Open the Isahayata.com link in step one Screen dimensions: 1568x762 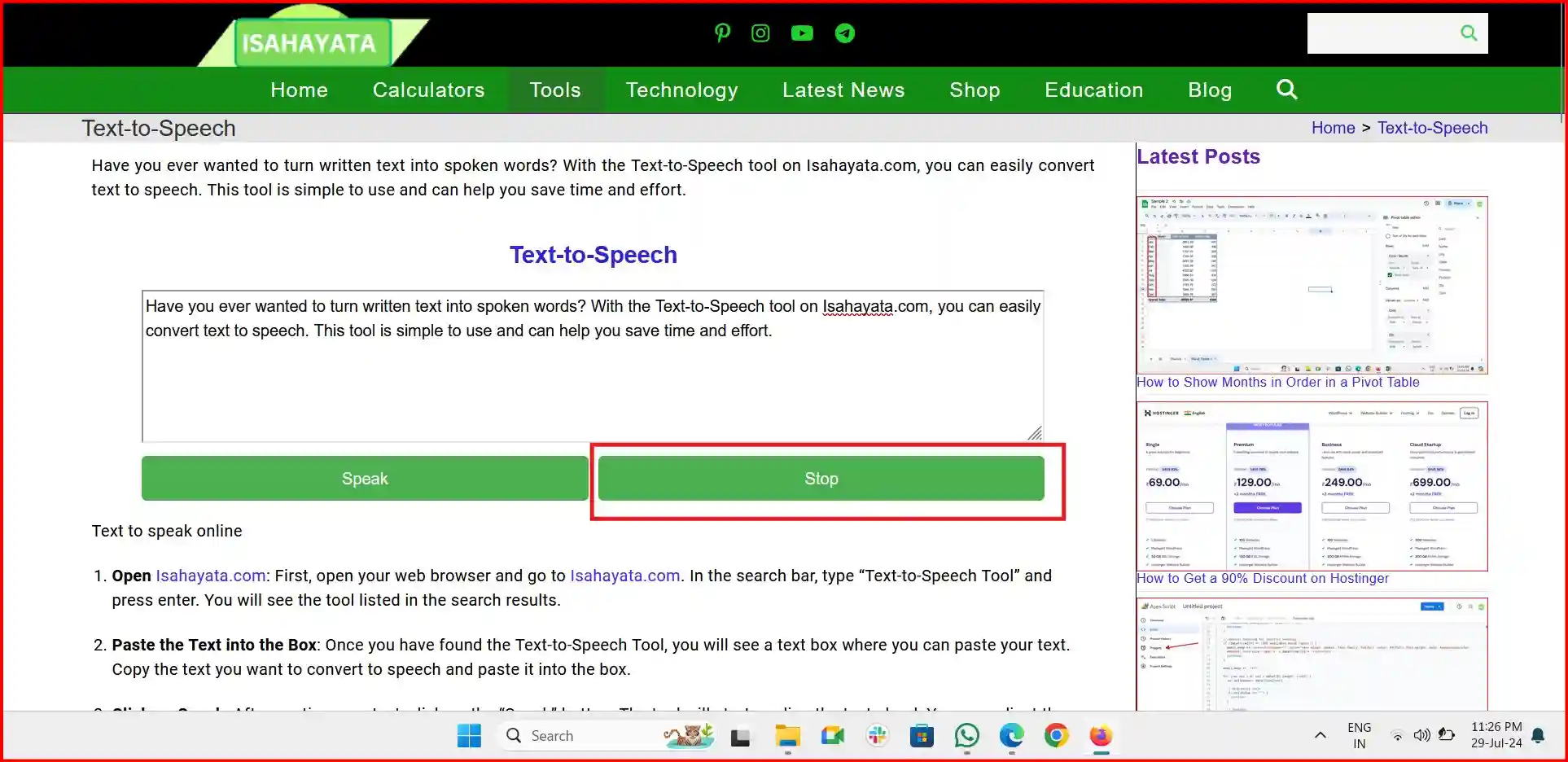(210, 576)
